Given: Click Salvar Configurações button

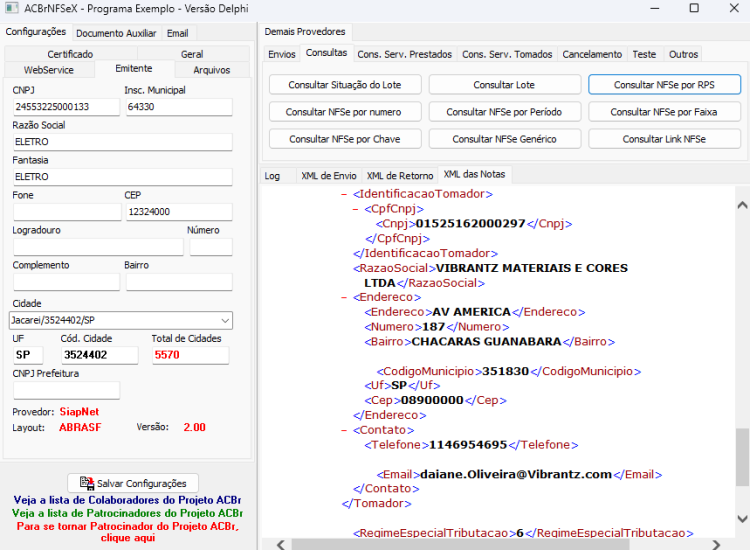Looking at the screenshot, I should coord(133,483).
